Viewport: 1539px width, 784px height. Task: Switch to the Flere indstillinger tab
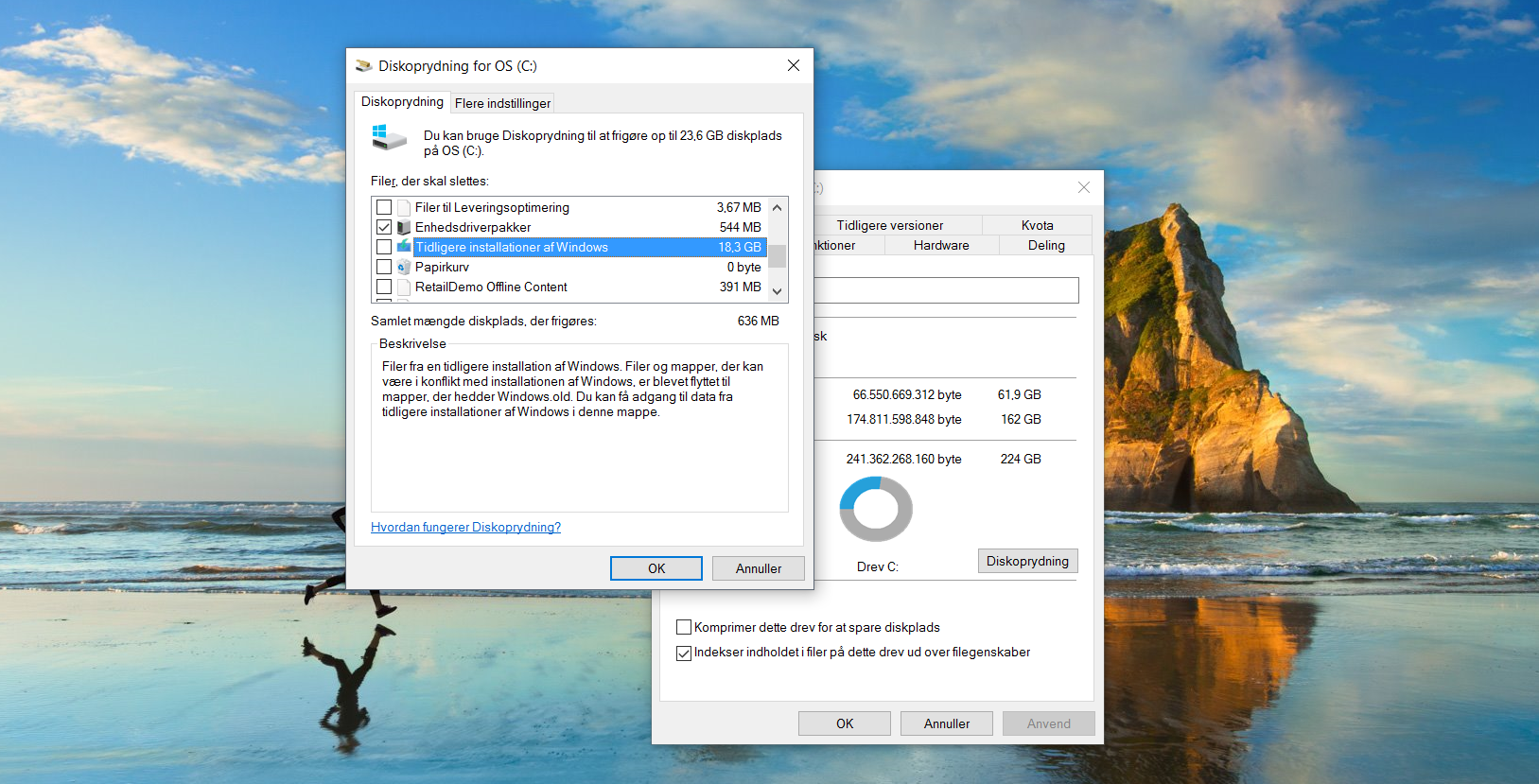tap(502, 103)
